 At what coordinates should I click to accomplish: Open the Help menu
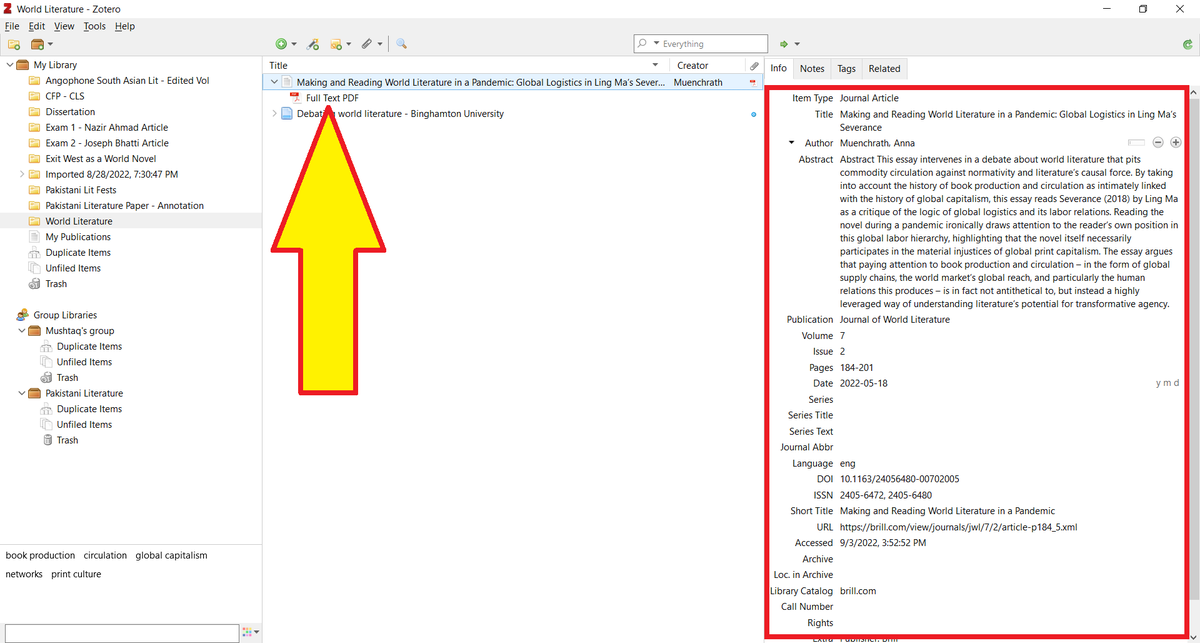[x=124, y=26]
